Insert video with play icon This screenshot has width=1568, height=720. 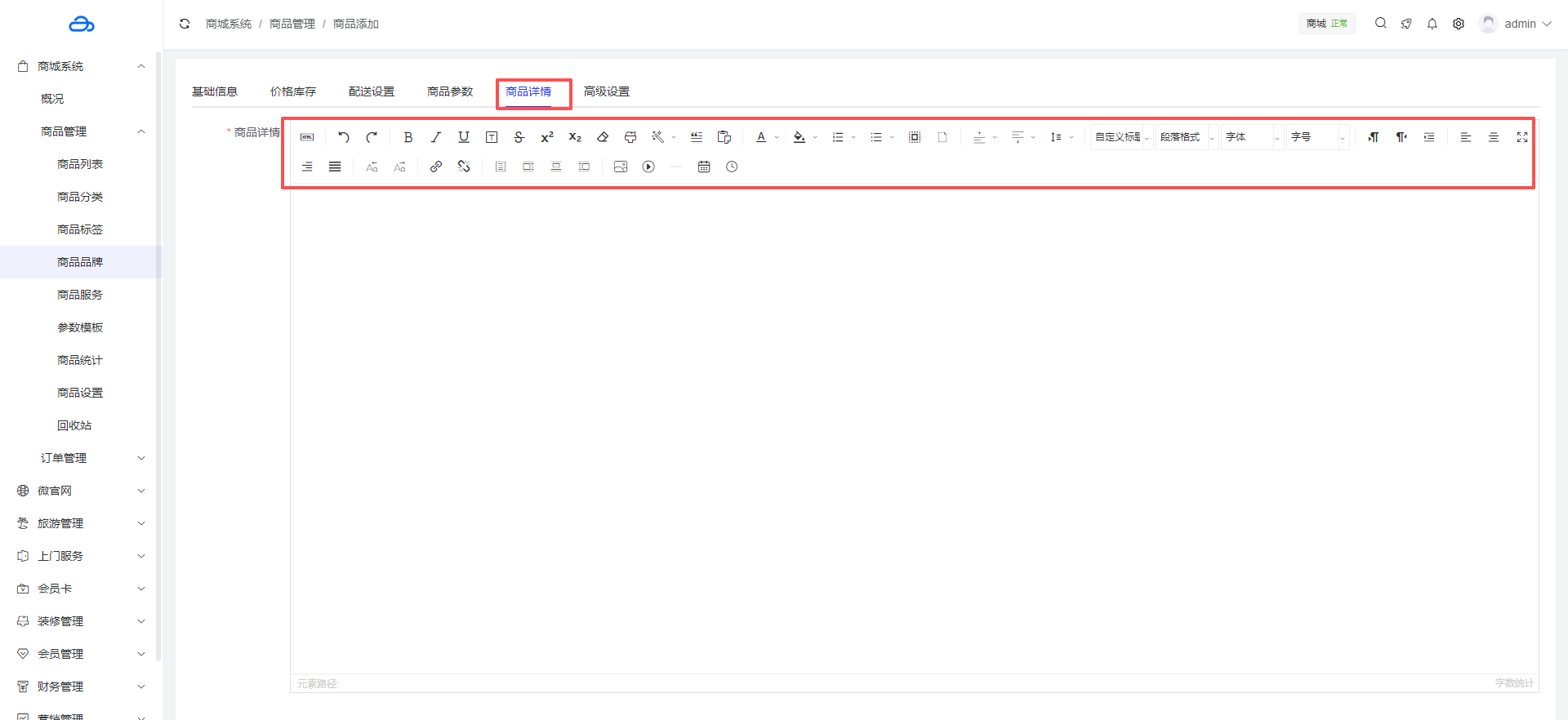(x=648, y=167)
